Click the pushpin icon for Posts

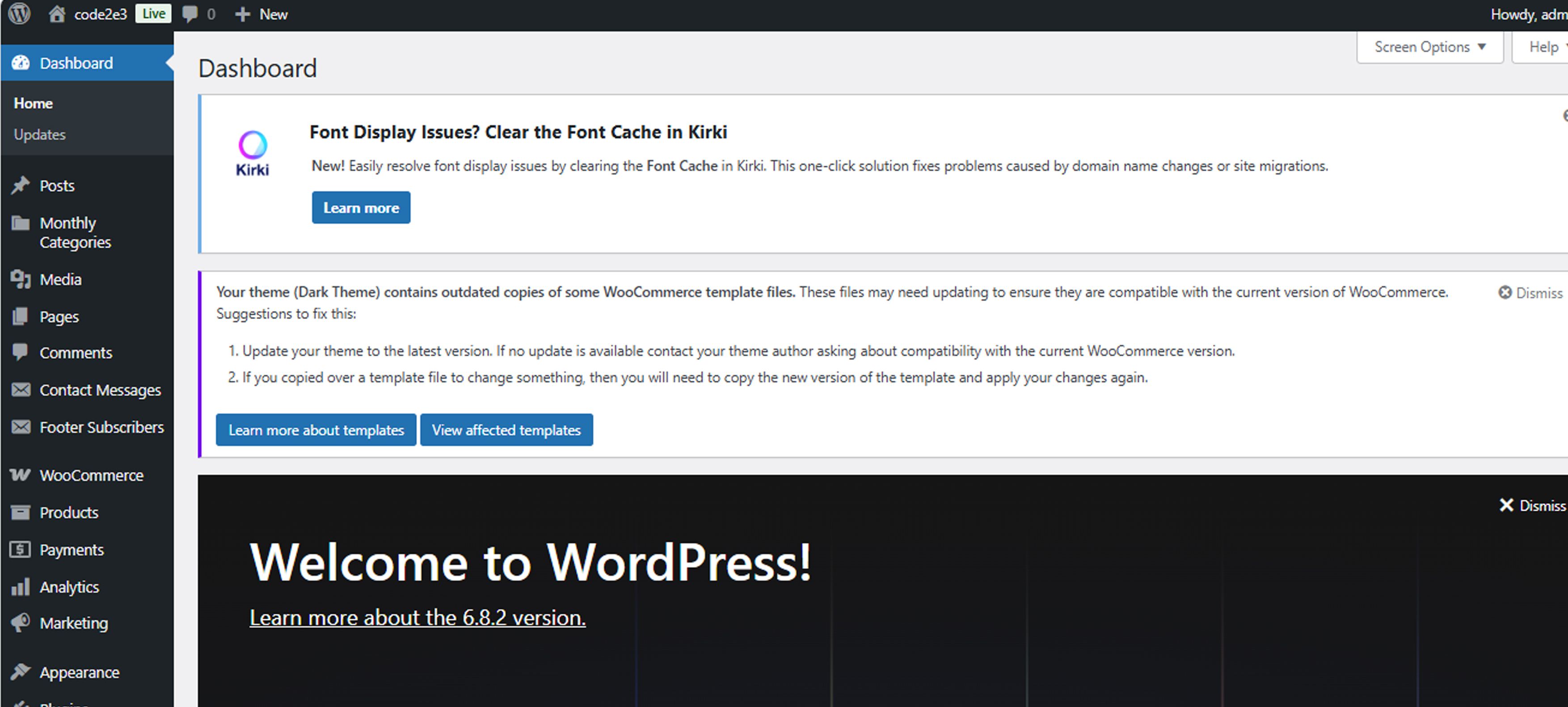click(20, 185)
